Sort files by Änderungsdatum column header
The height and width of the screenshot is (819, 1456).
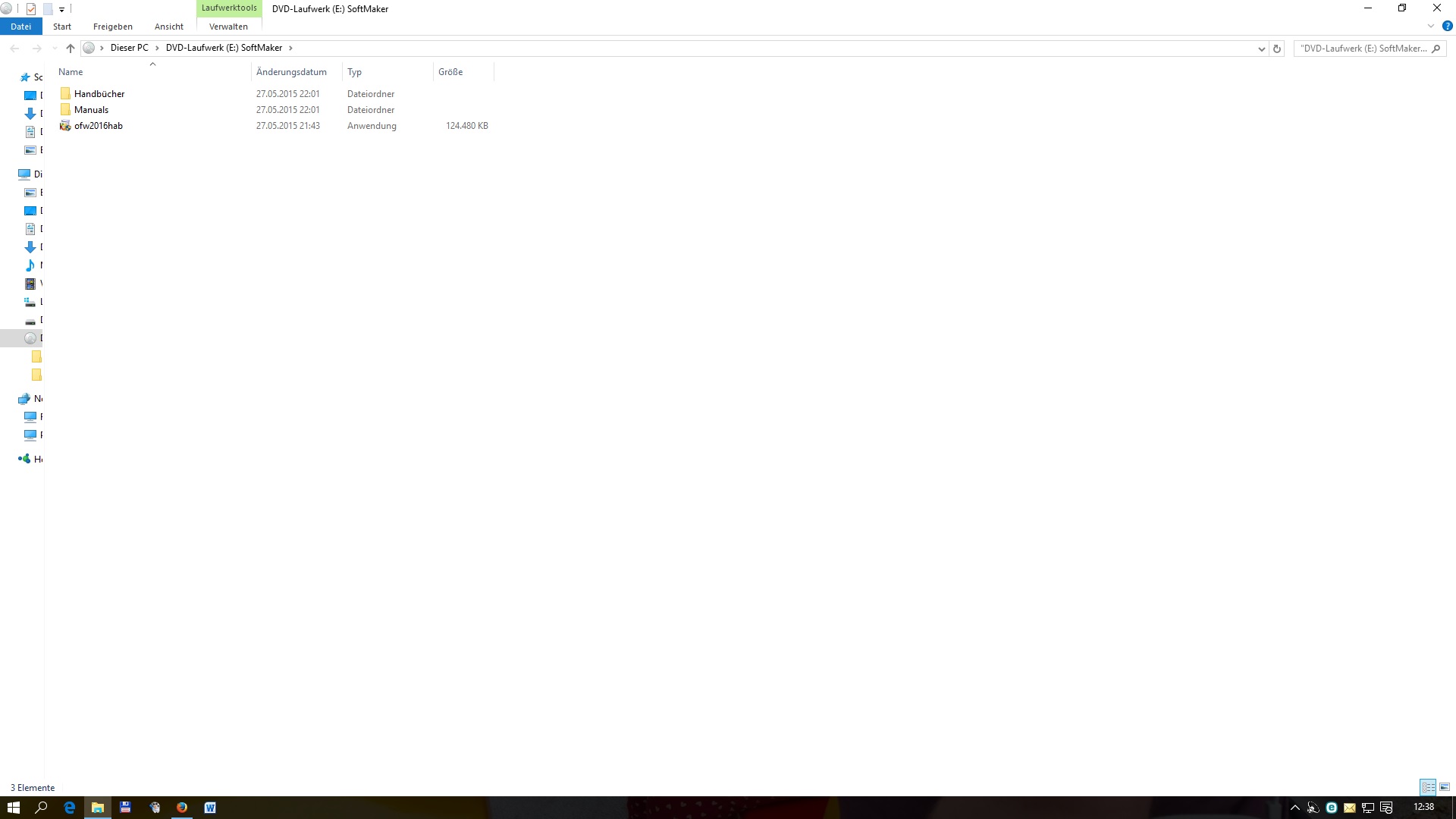click(291, 72)
